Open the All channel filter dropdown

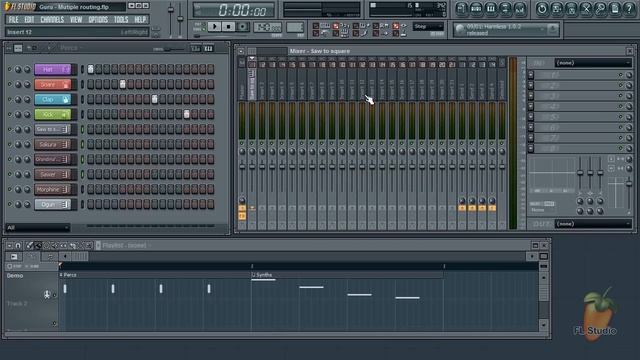[x=38, y=227]
